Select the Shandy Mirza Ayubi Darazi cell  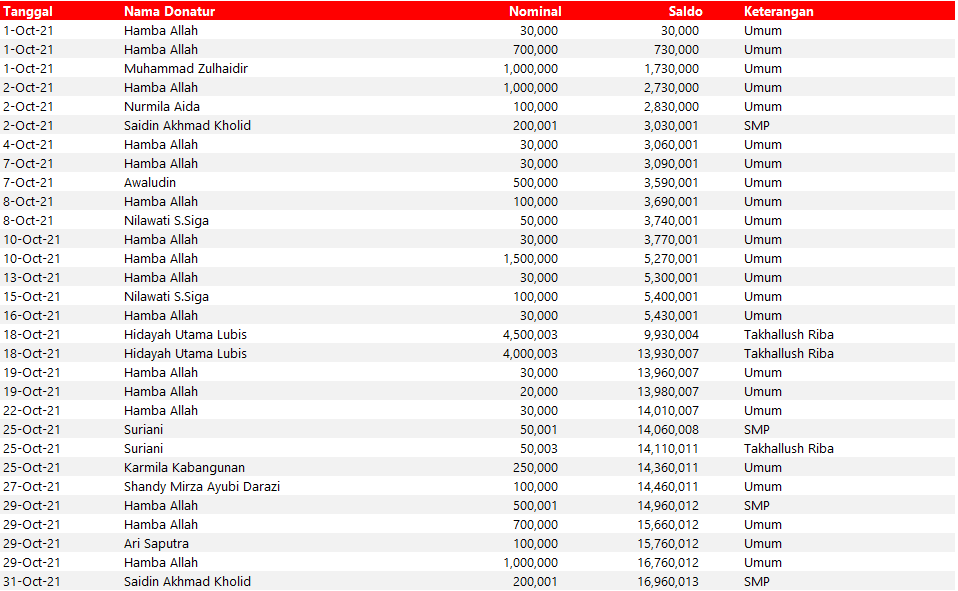[x=202, y=487]
